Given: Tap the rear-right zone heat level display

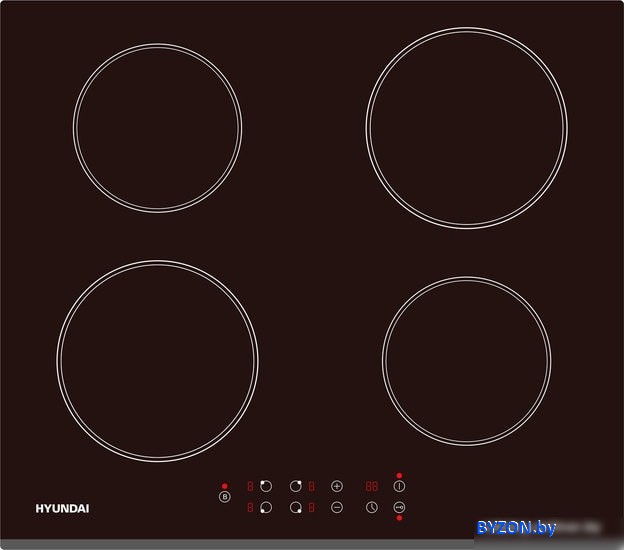Looking at the screenshot, I should pos(312,486).
